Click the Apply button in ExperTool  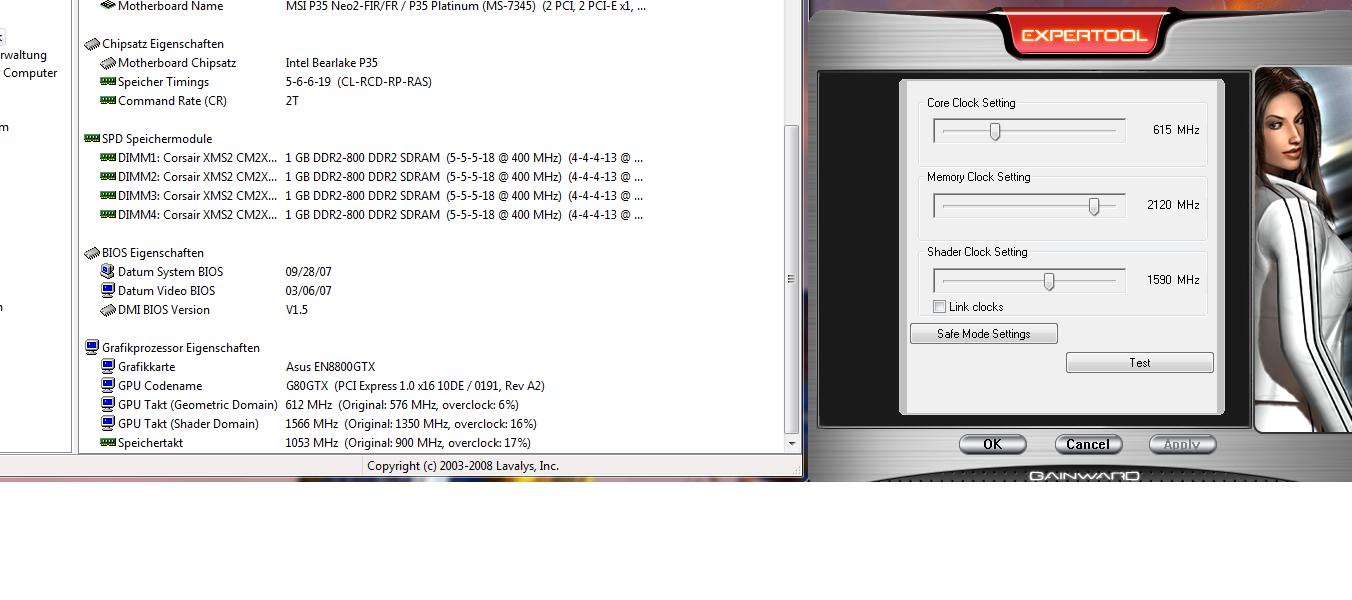pyautogui.click(x=1182, y=445)
